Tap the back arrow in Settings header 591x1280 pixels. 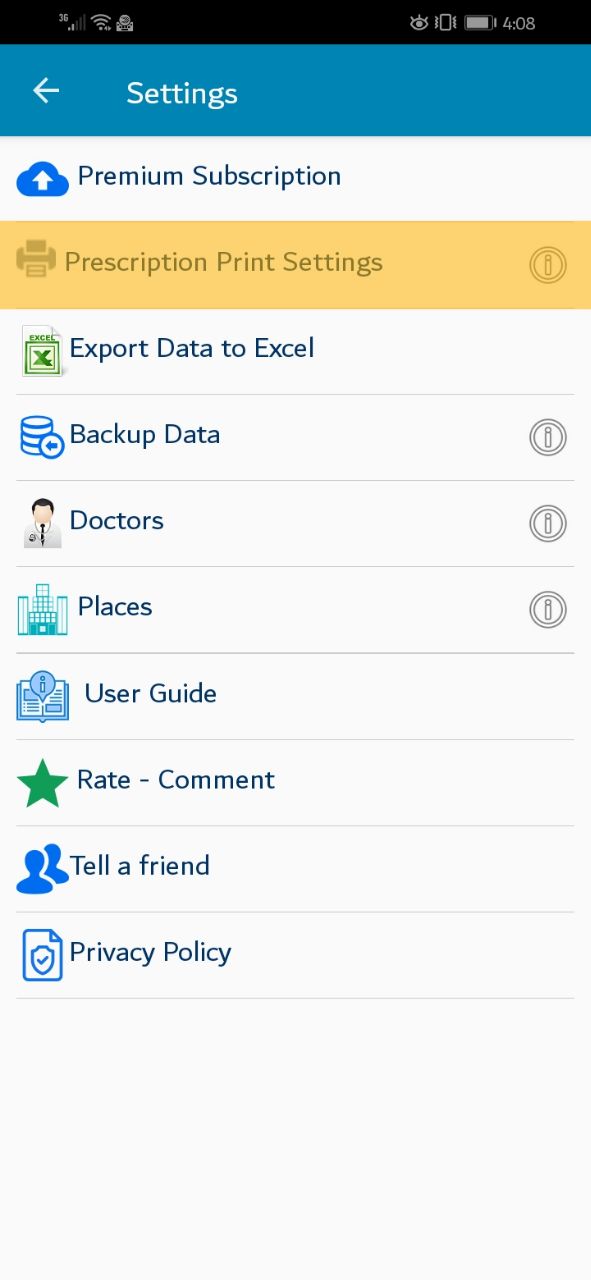tap(46, 91)
